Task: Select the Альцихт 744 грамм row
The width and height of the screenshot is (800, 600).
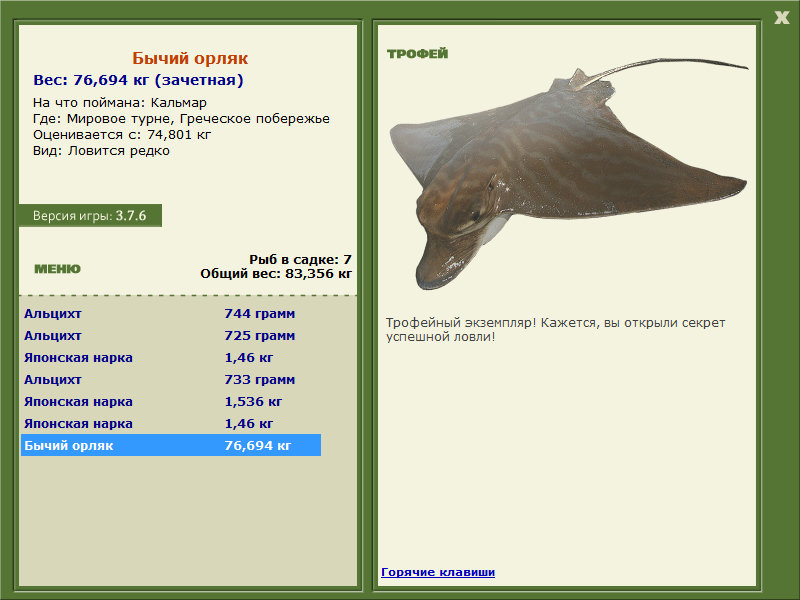Action: [x=170, y=313]
